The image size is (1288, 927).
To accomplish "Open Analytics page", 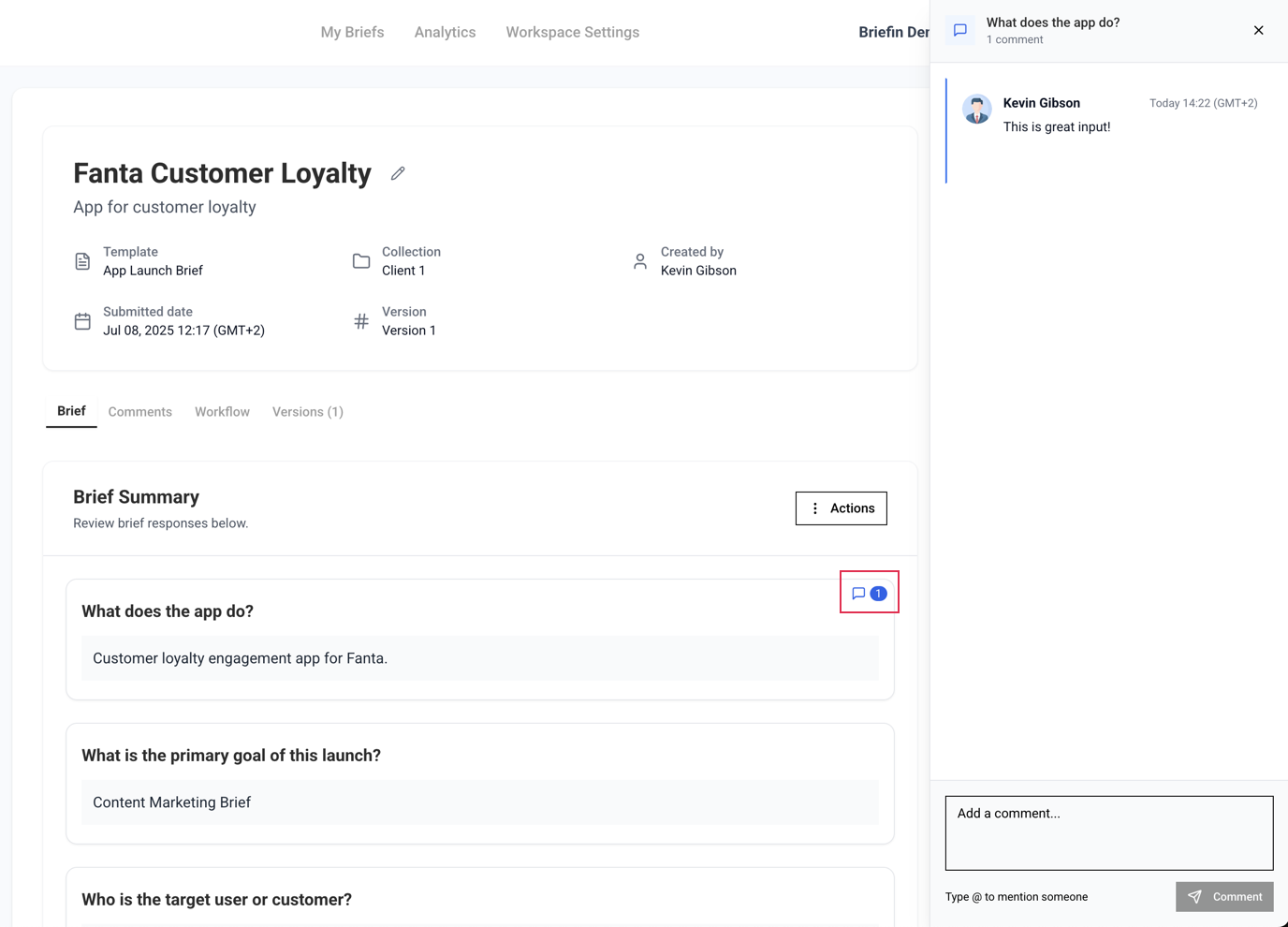I will [445, 32].
